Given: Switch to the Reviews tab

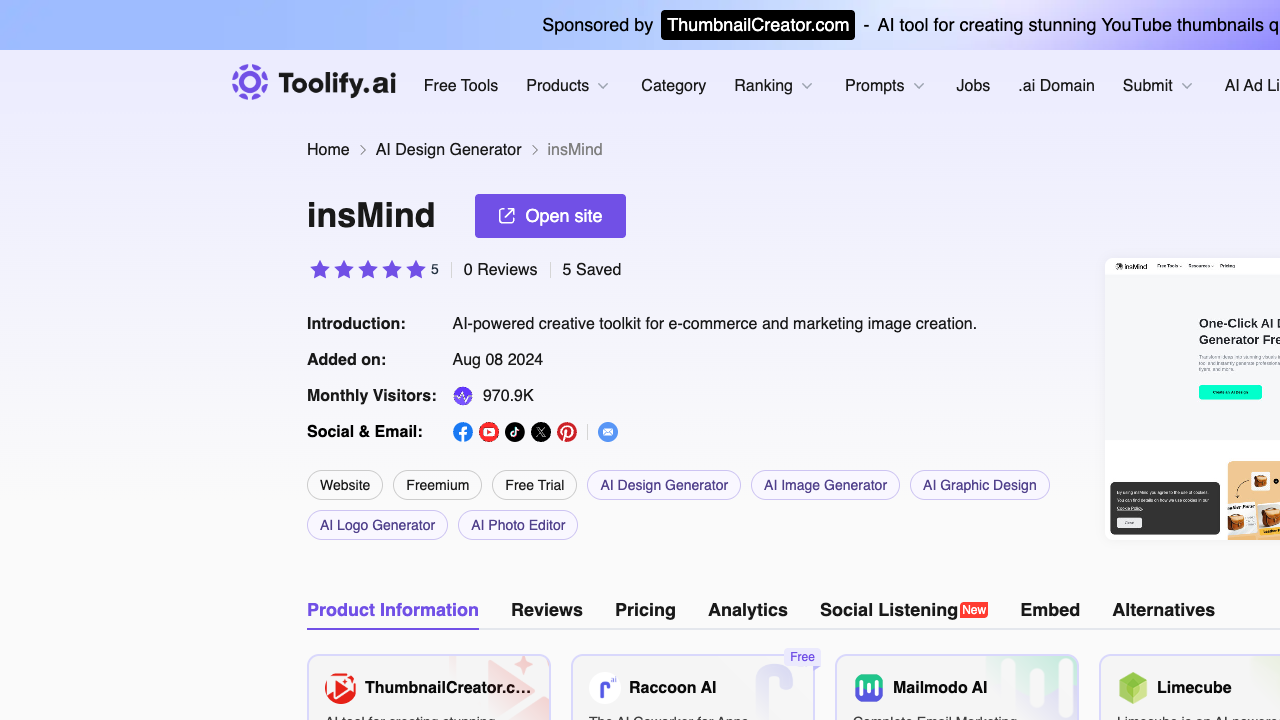Looking at the screenshot, I should point(547,610).
